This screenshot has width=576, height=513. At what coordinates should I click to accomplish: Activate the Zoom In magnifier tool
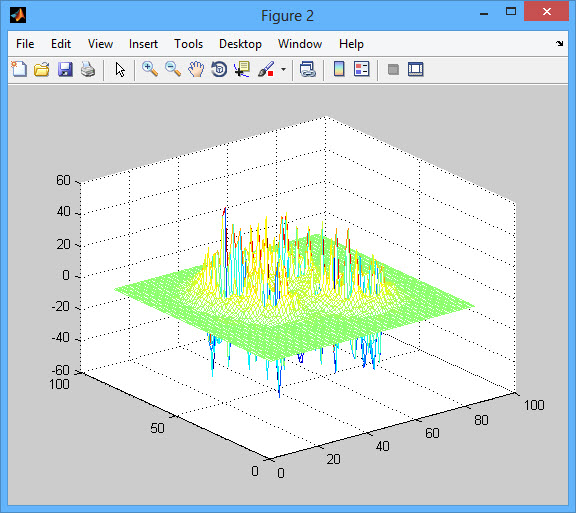(x=150, y=69)
